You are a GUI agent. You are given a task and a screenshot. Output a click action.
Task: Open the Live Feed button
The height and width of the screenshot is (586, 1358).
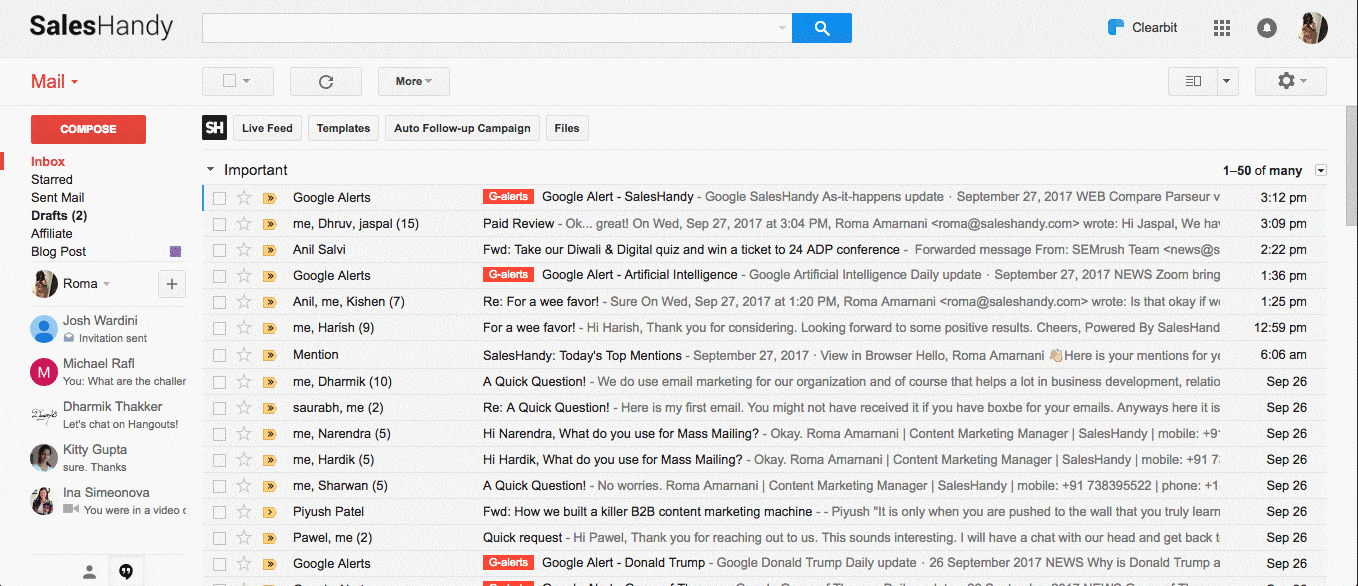tap(267, 128)
